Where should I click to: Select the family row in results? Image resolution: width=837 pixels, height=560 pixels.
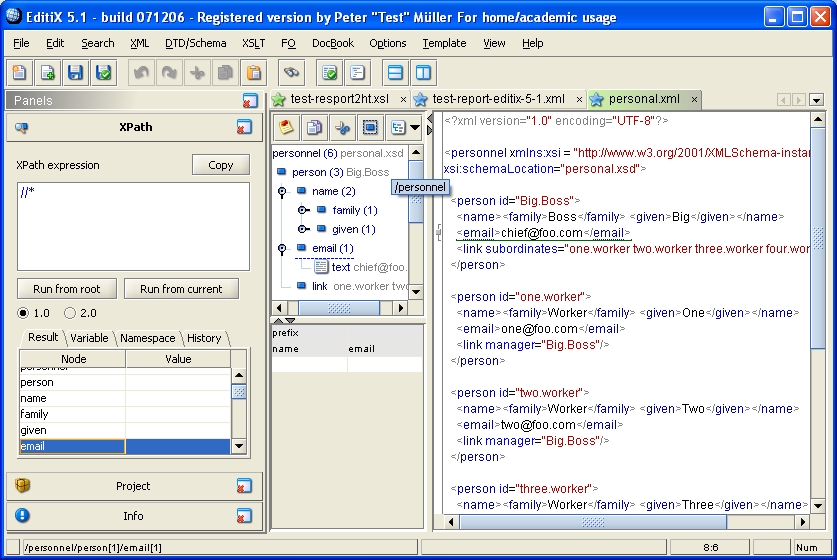125,414
